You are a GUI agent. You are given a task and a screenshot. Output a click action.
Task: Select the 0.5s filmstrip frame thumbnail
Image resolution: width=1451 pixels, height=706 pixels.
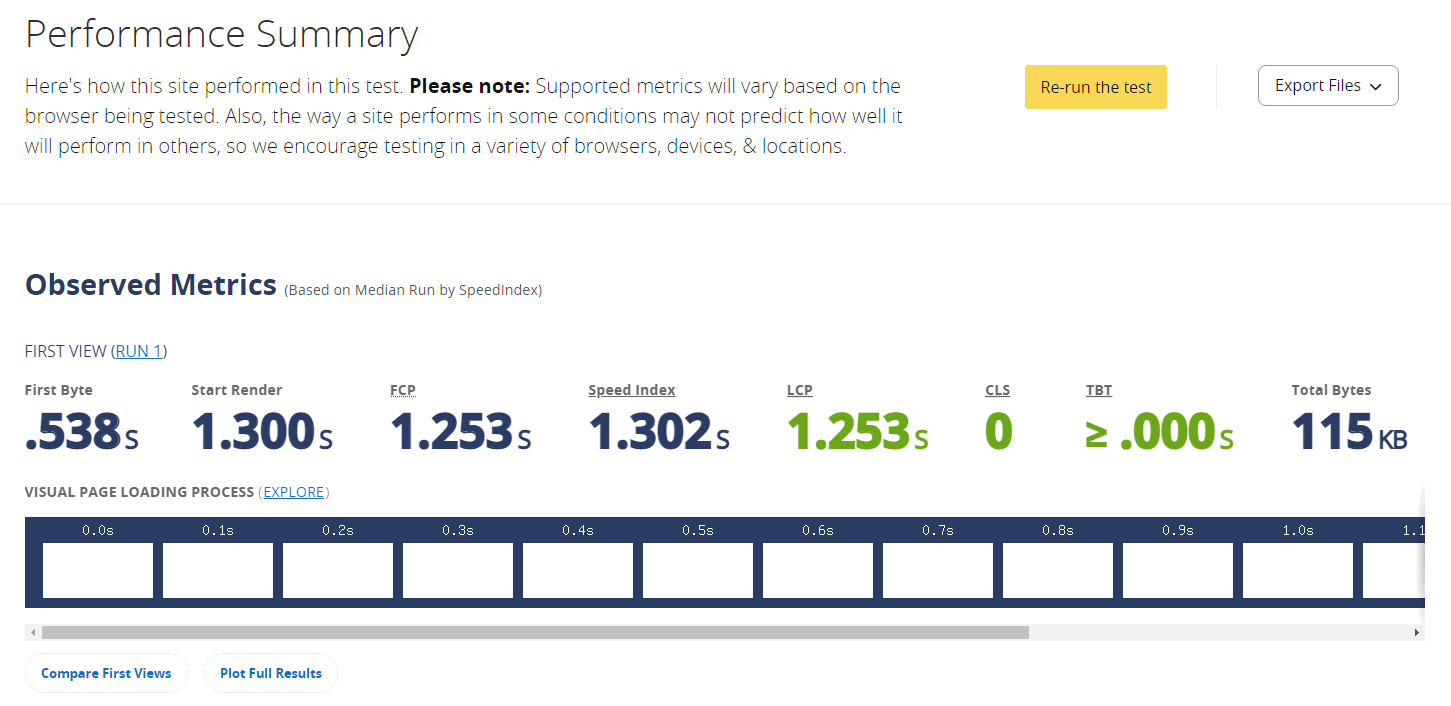coord(698,570)
